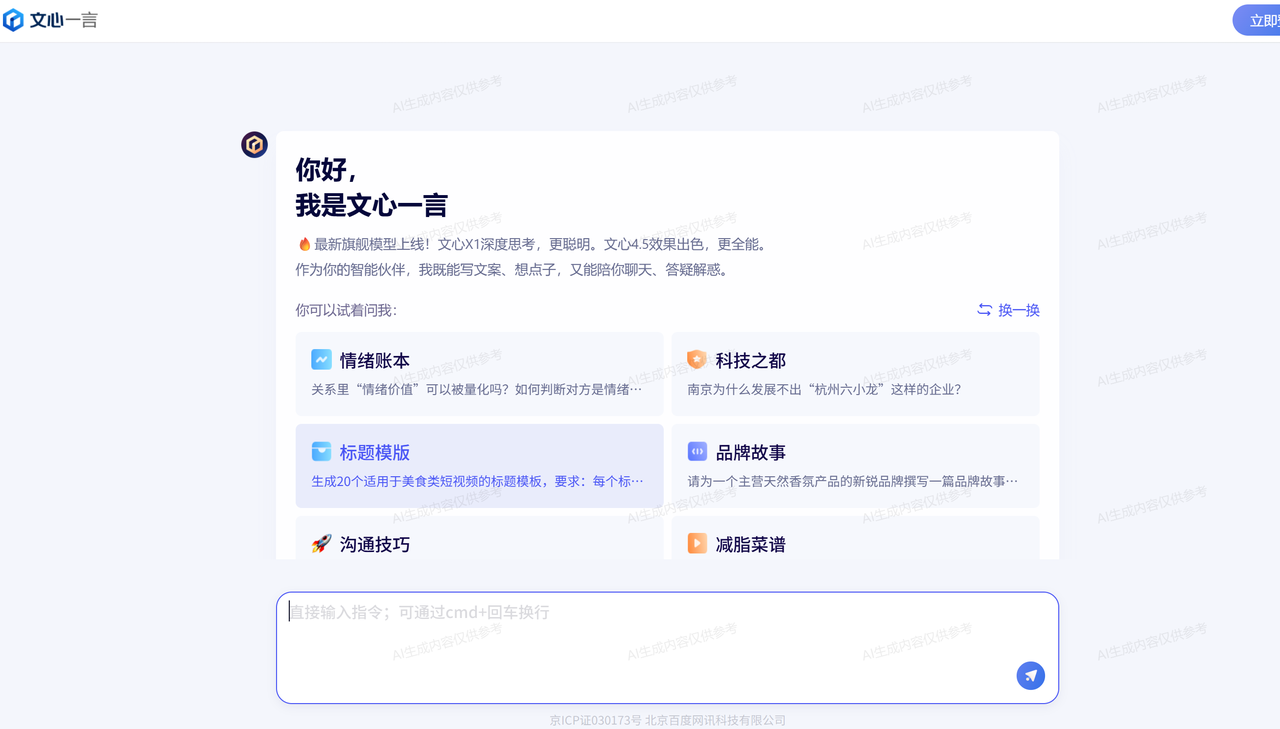
Task: Click the 文心一言 title text in header
Action: tap(64, 20)
